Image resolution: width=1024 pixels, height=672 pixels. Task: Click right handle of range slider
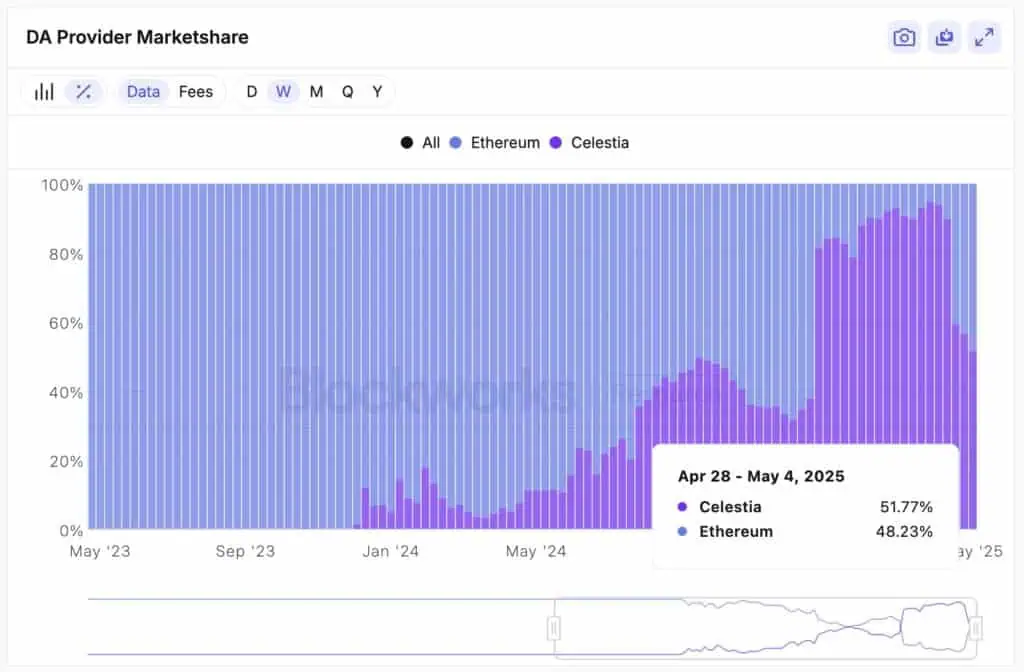pos(976,629)
